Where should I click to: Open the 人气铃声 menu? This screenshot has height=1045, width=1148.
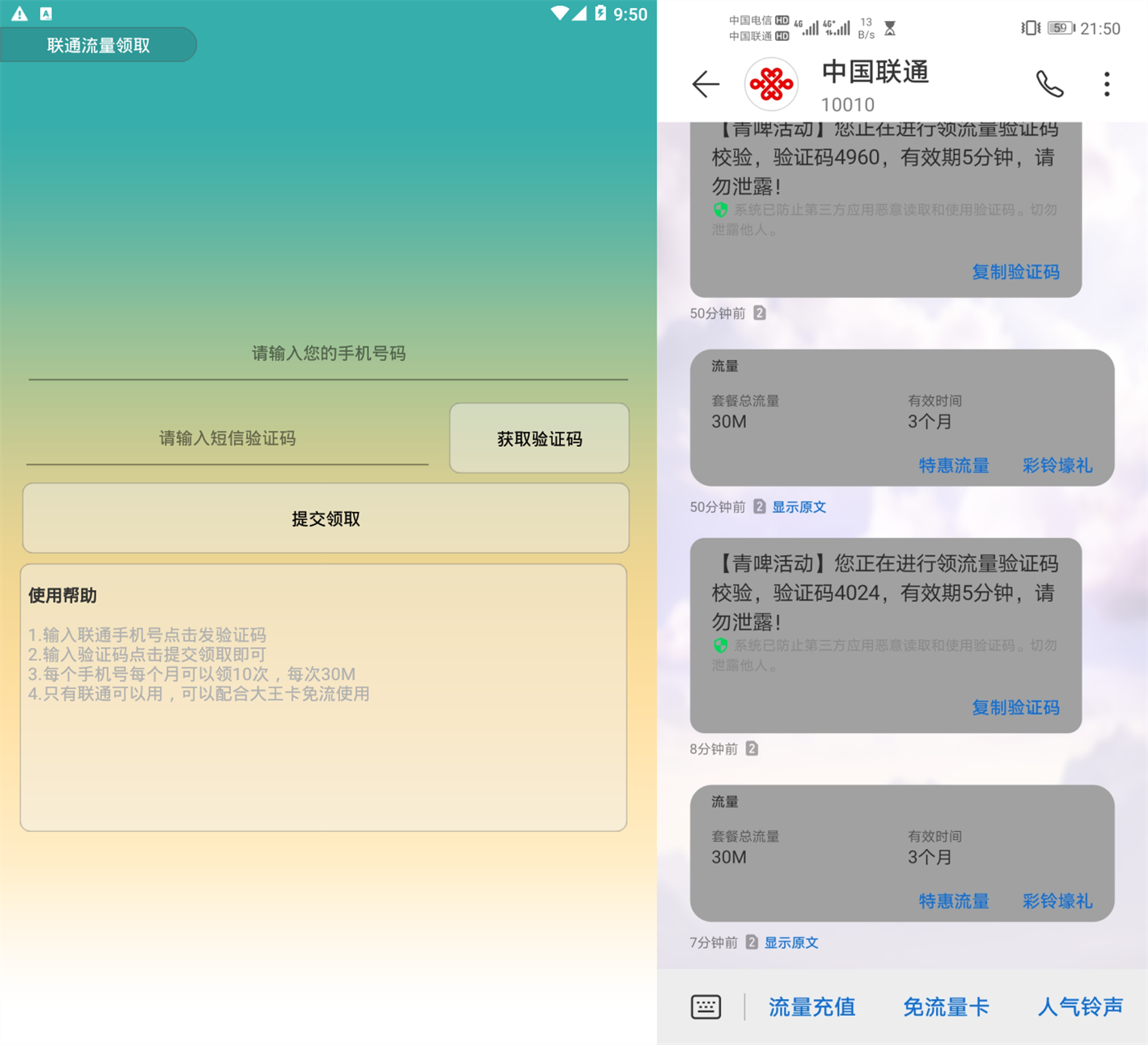[x=1080, y=1006]
